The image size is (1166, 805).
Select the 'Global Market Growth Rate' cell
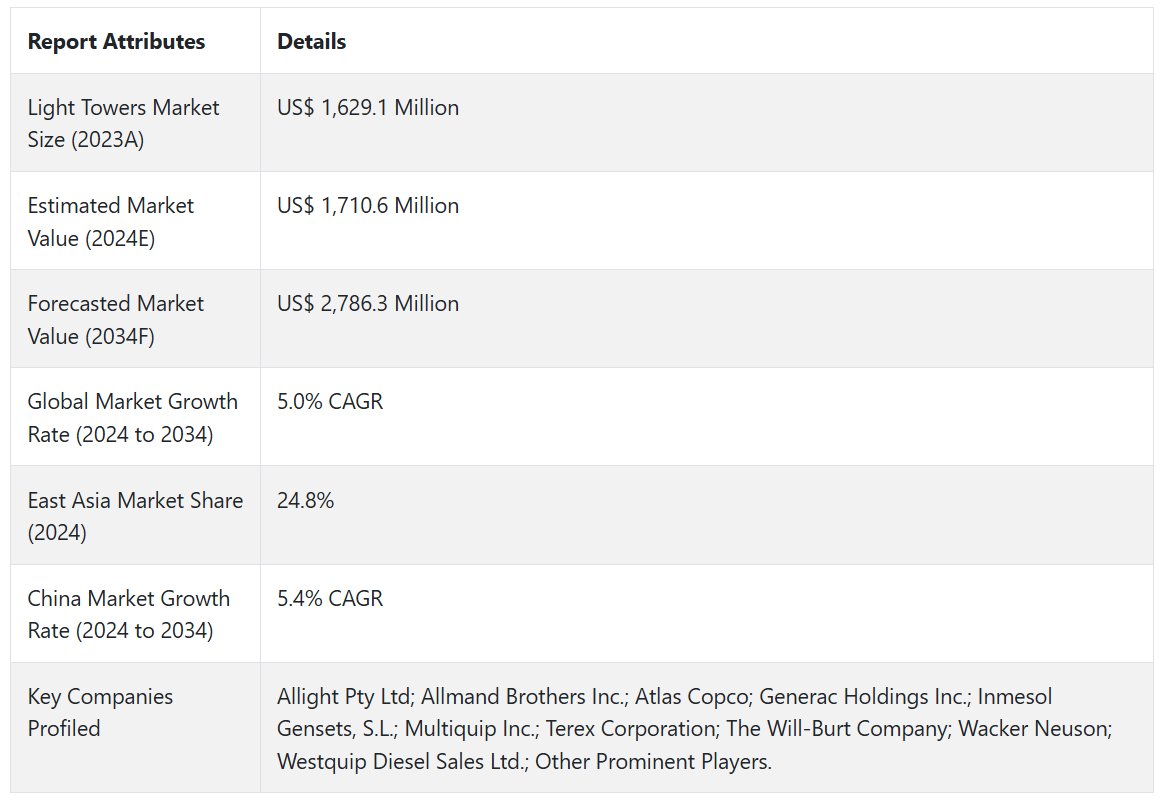133,417
